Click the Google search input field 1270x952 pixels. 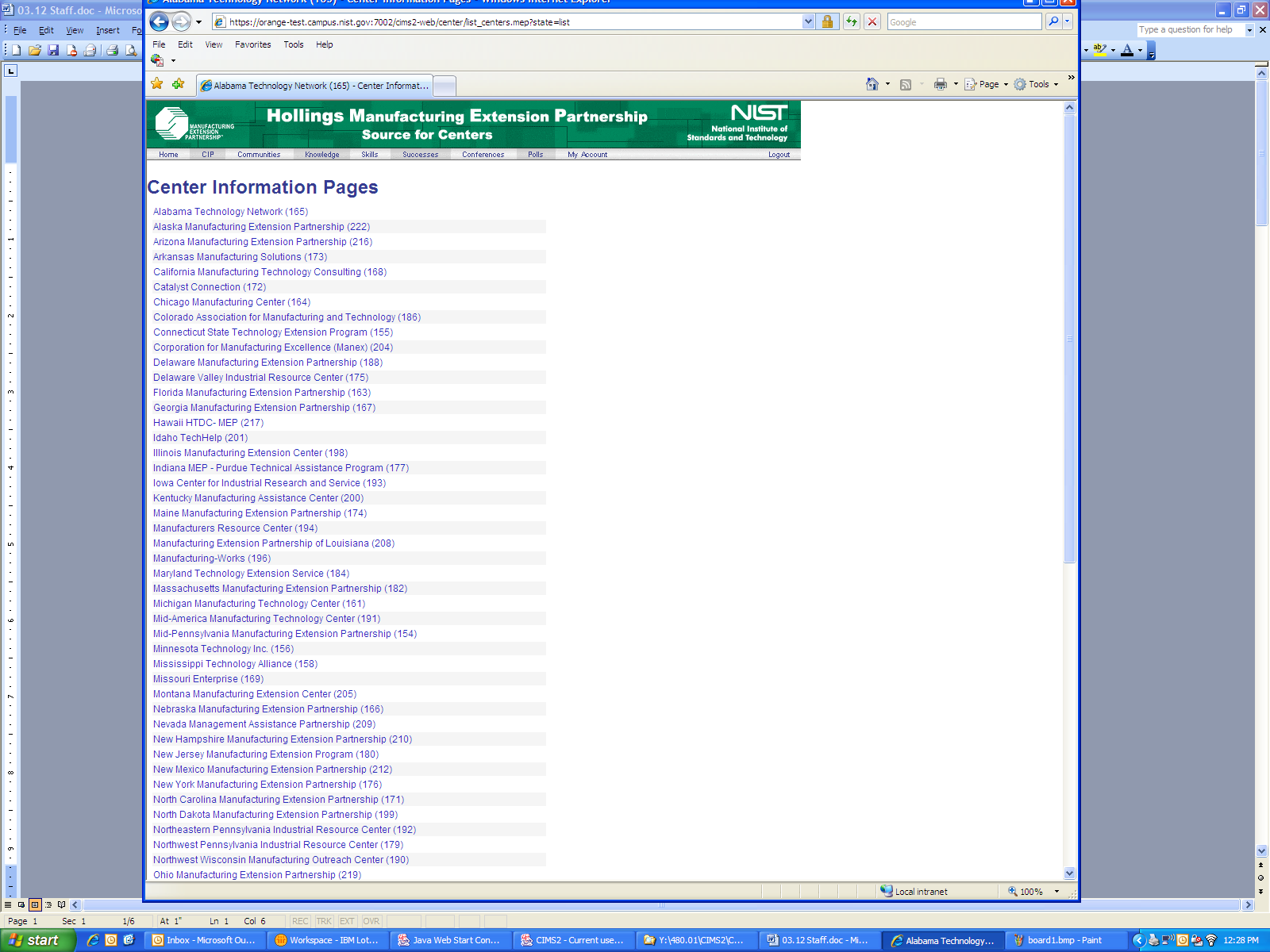[x=964, y=22]
